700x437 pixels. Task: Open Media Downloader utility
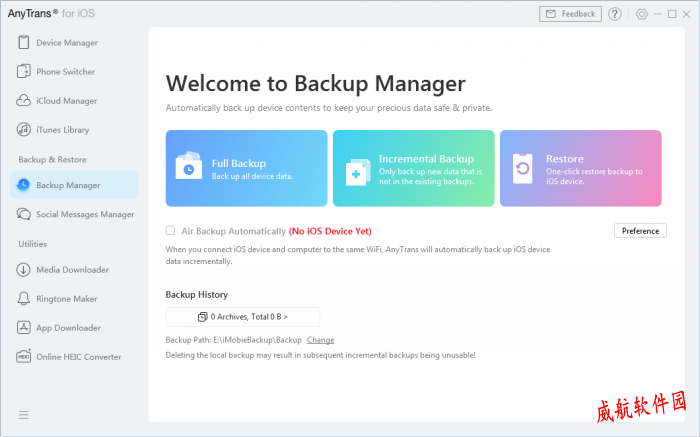74,270
